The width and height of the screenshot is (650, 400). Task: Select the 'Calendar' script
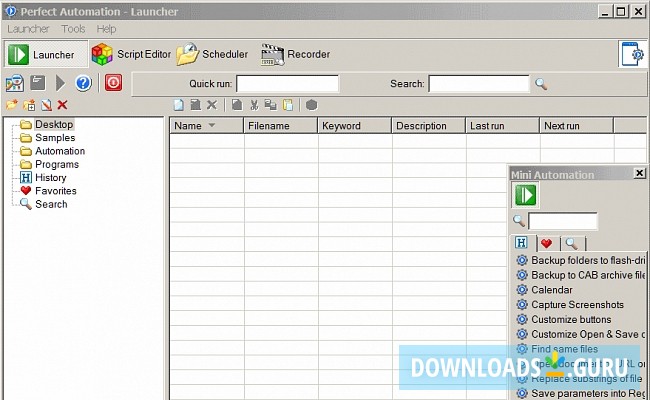point(552,290)
